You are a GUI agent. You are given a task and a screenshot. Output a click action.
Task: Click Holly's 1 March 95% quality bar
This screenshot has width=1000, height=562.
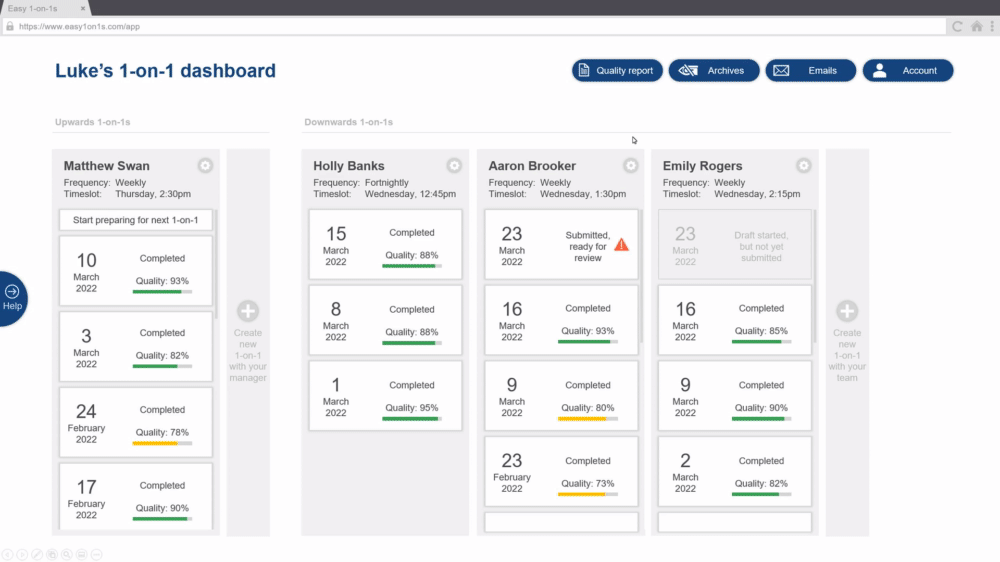[411, 419]
